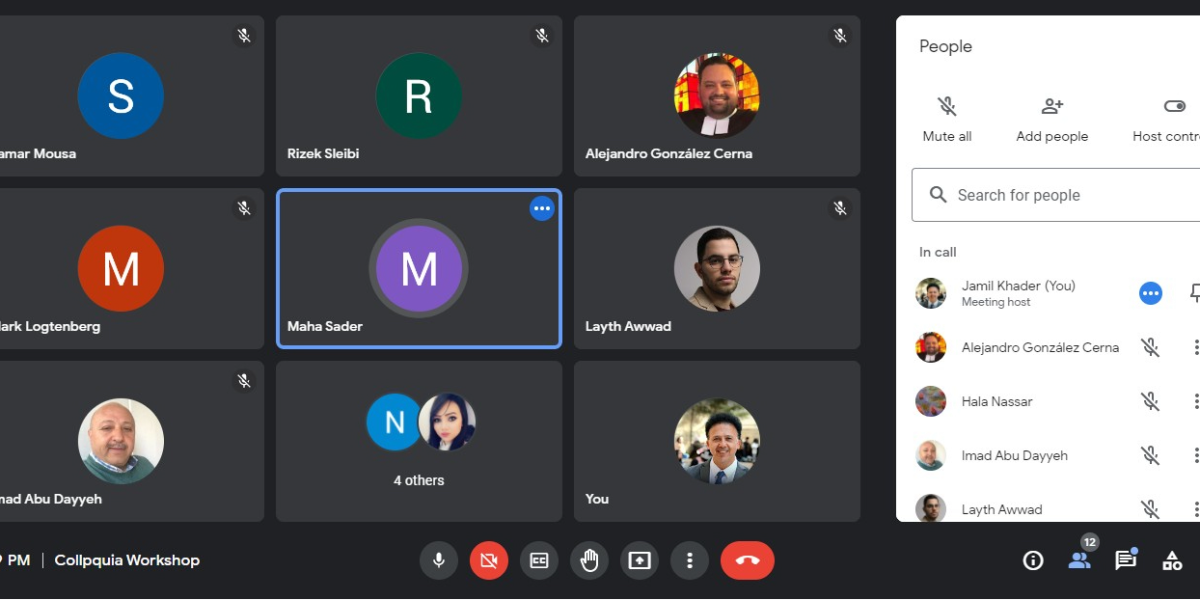Click muted mic icon on Layth Awwad tile
Image resolution: width=1200 pixels, height=600 pixels.
840,208
